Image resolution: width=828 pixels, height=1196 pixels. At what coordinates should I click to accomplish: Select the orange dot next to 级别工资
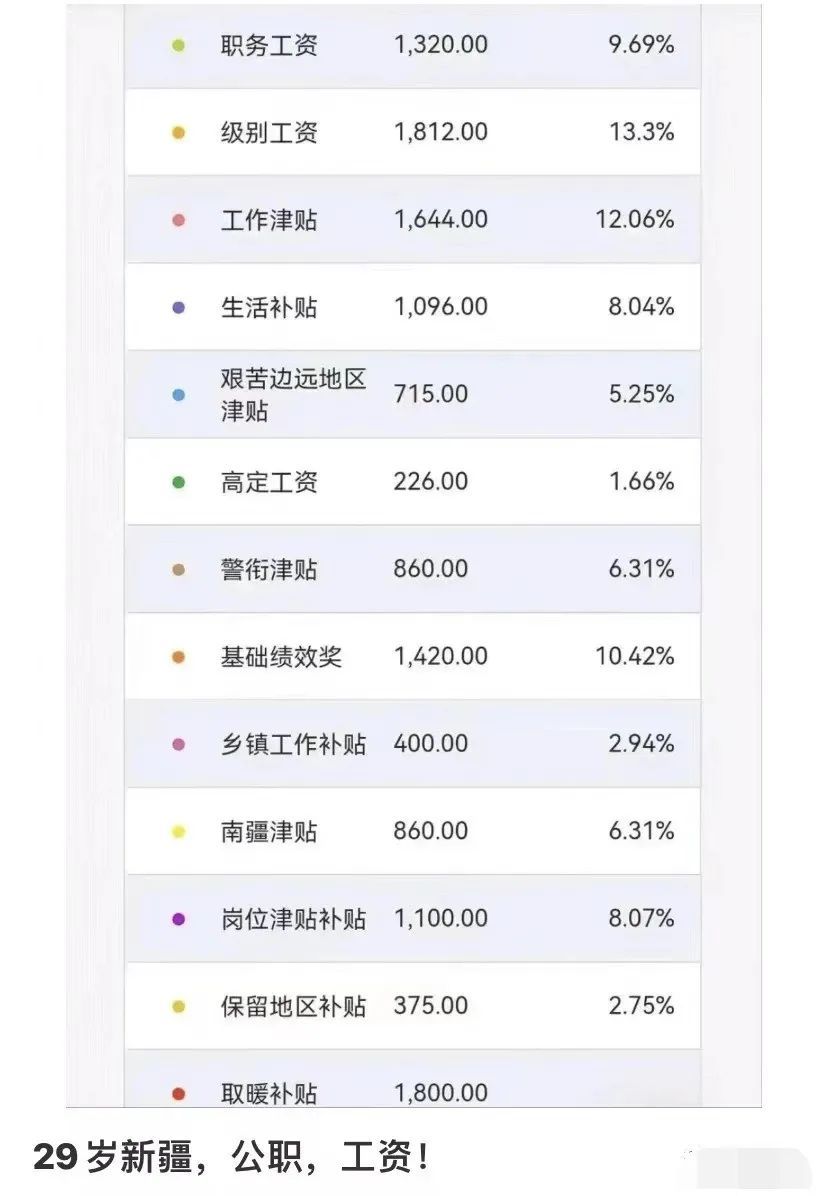coord(179,133)
